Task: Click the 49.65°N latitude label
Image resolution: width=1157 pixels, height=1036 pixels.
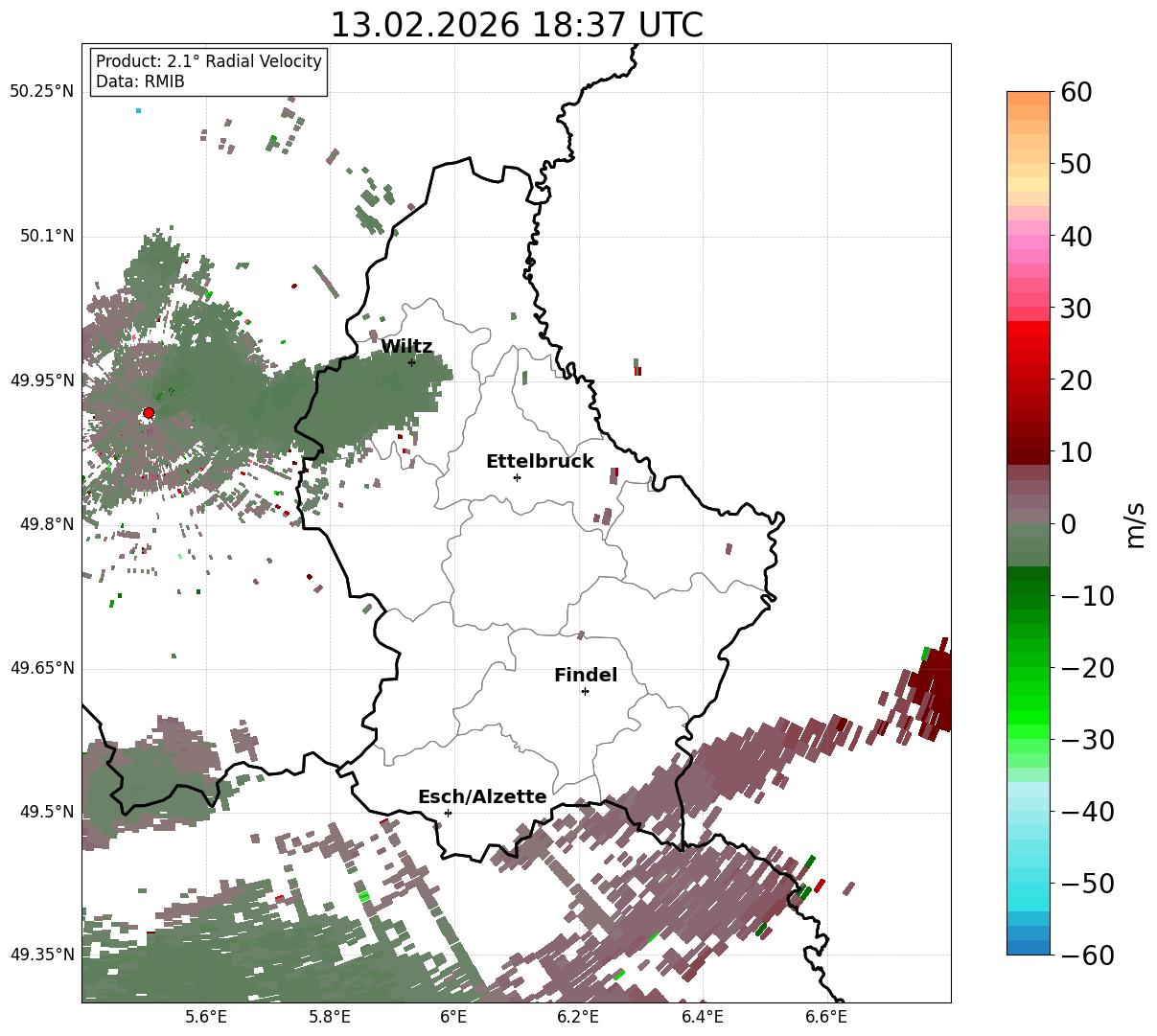Action: click(42, 668)
